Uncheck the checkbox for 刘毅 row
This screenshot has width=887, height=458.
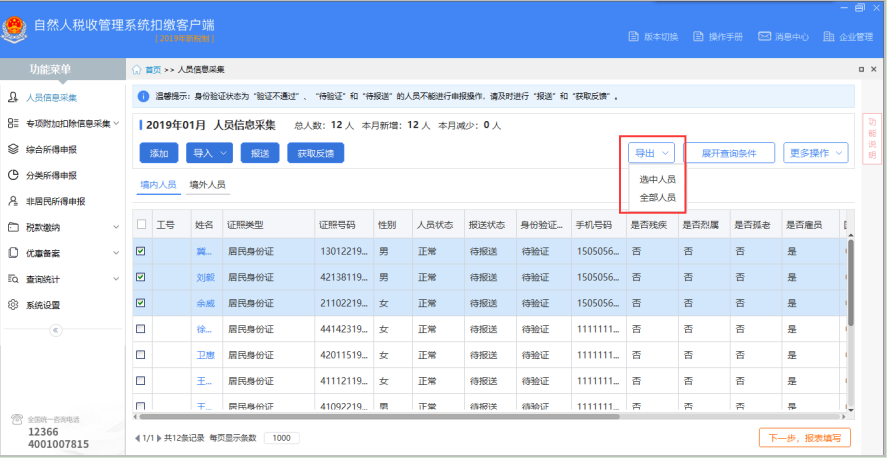pos(141,277)
